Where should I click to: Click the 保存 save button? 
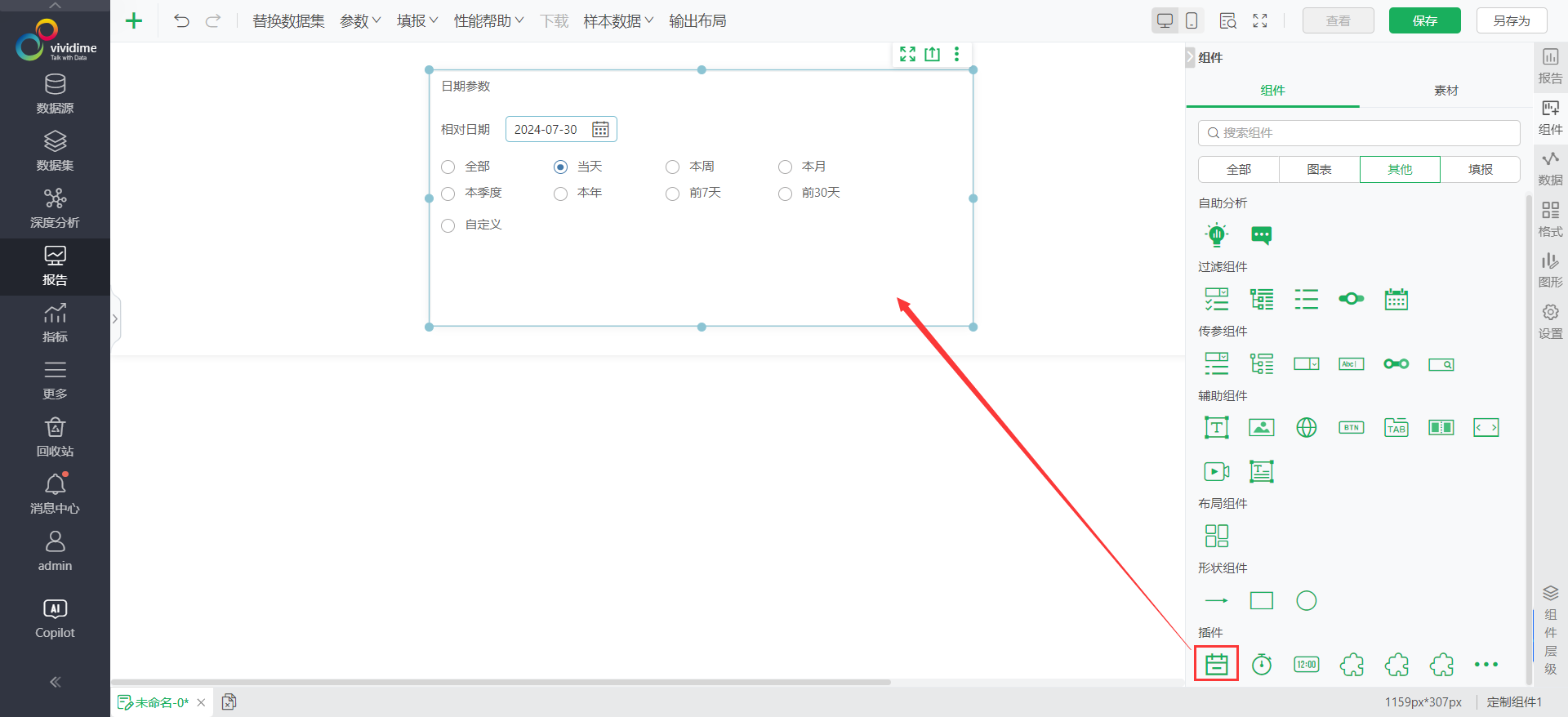pyautogui.click(x=1425, y=21)
